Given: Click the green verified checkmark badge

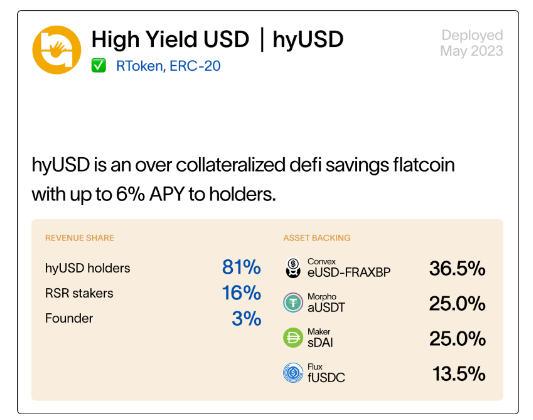Looking at the screenshot, I should click(x=99, y=66).
